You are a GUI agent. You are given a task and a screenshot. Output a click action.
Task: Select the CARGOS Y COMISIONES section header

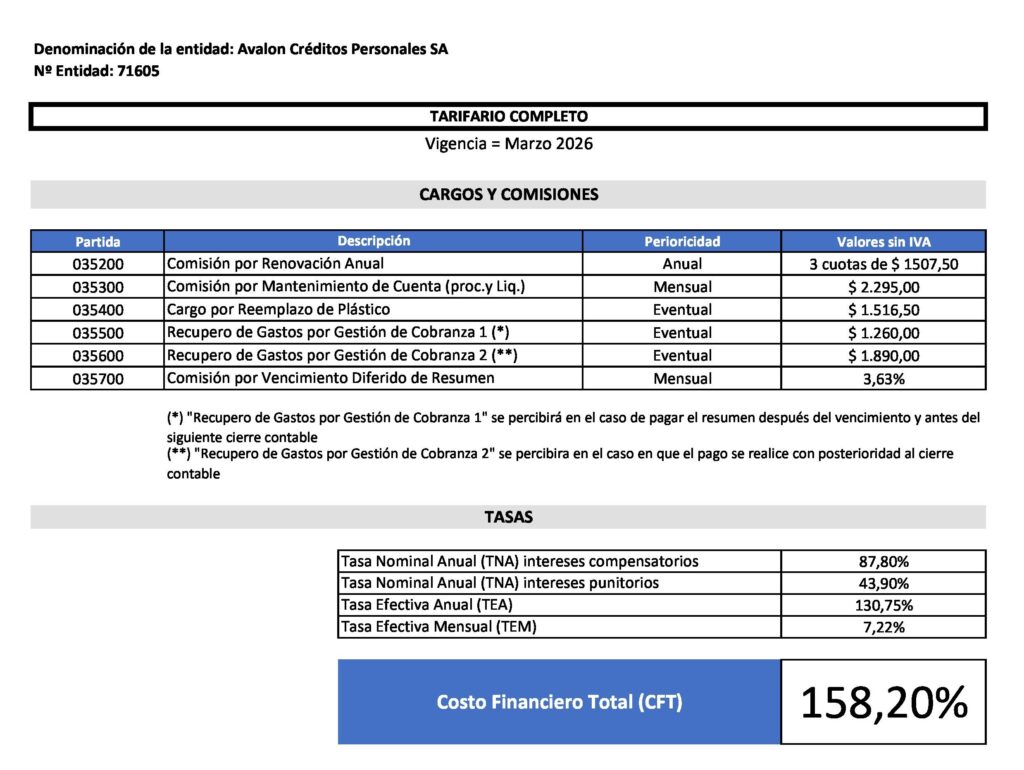click(508, 194)
